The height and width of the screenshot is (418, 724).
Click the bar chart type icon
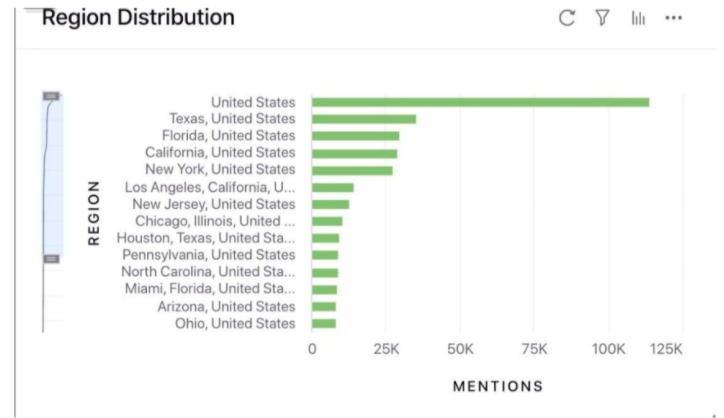tap(637, 18)
